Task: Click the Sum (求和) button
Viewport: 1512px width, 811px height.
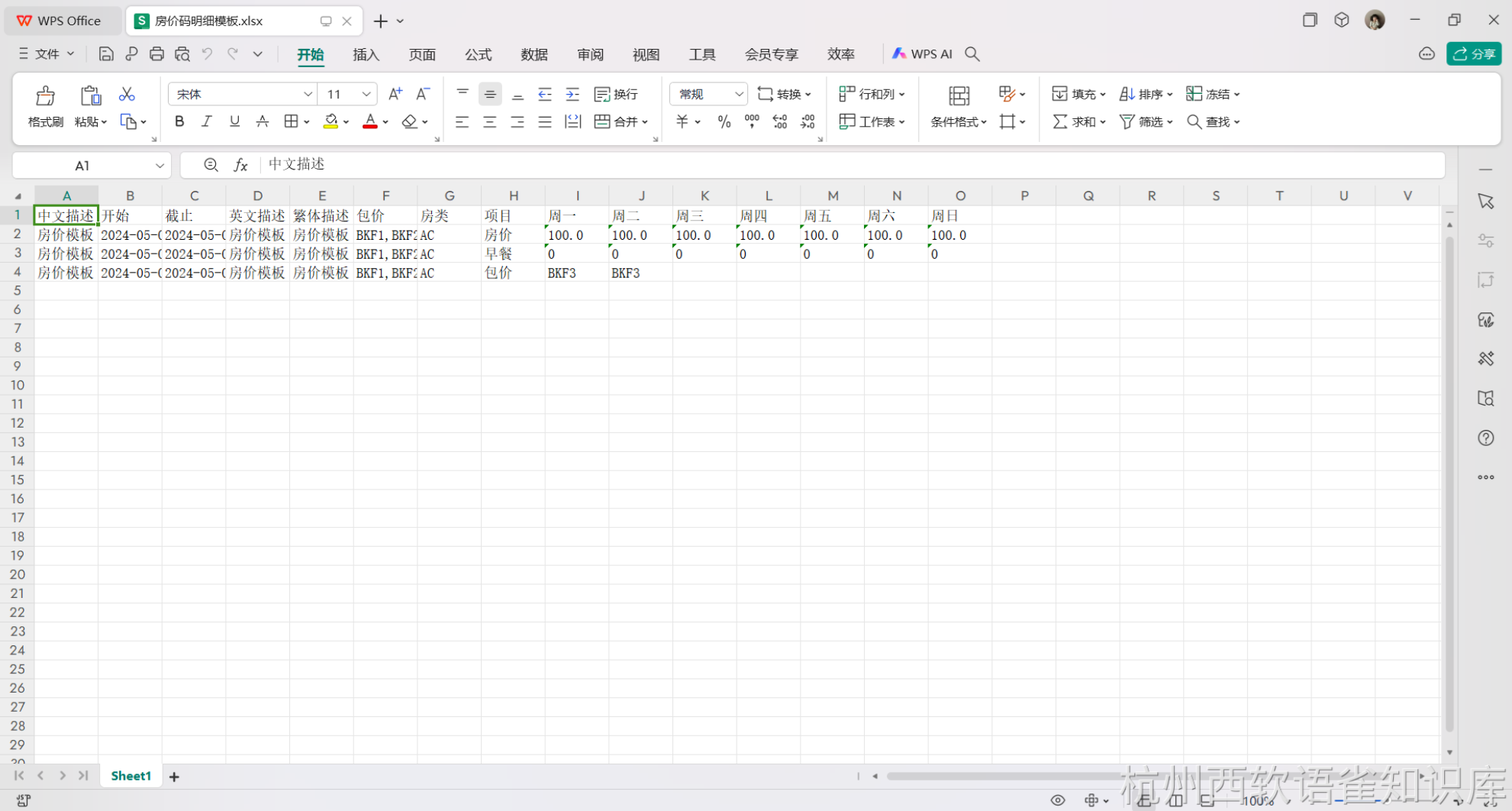Action: pyautogui.click(x=1078, y=121)
